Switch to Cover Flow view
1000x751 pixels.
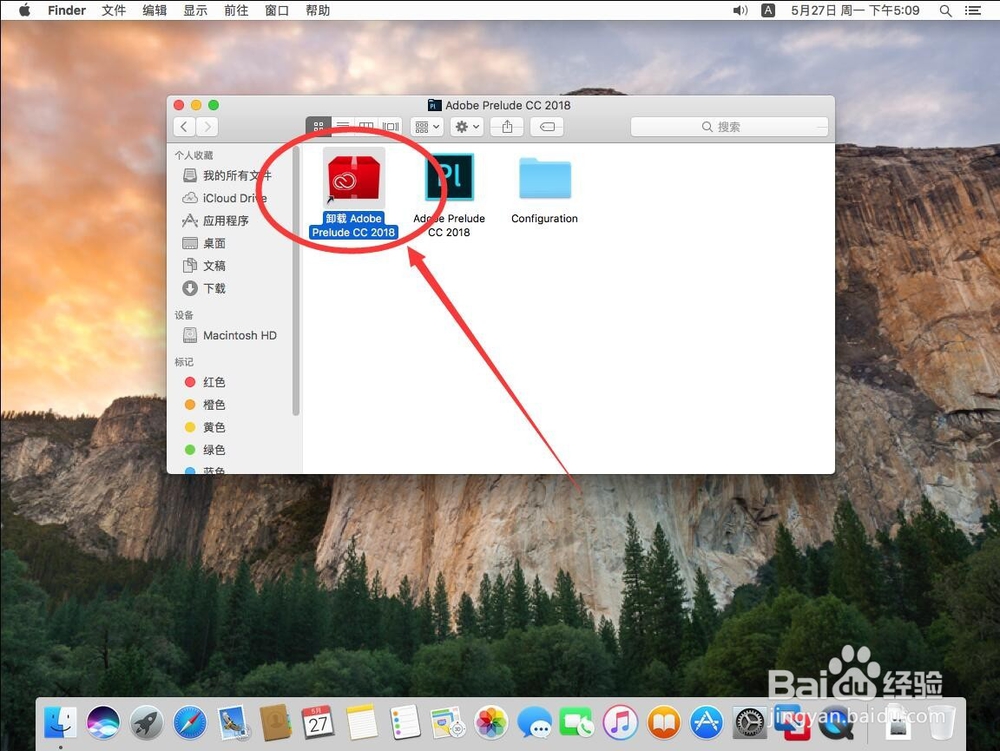click(x=390, y=126)
